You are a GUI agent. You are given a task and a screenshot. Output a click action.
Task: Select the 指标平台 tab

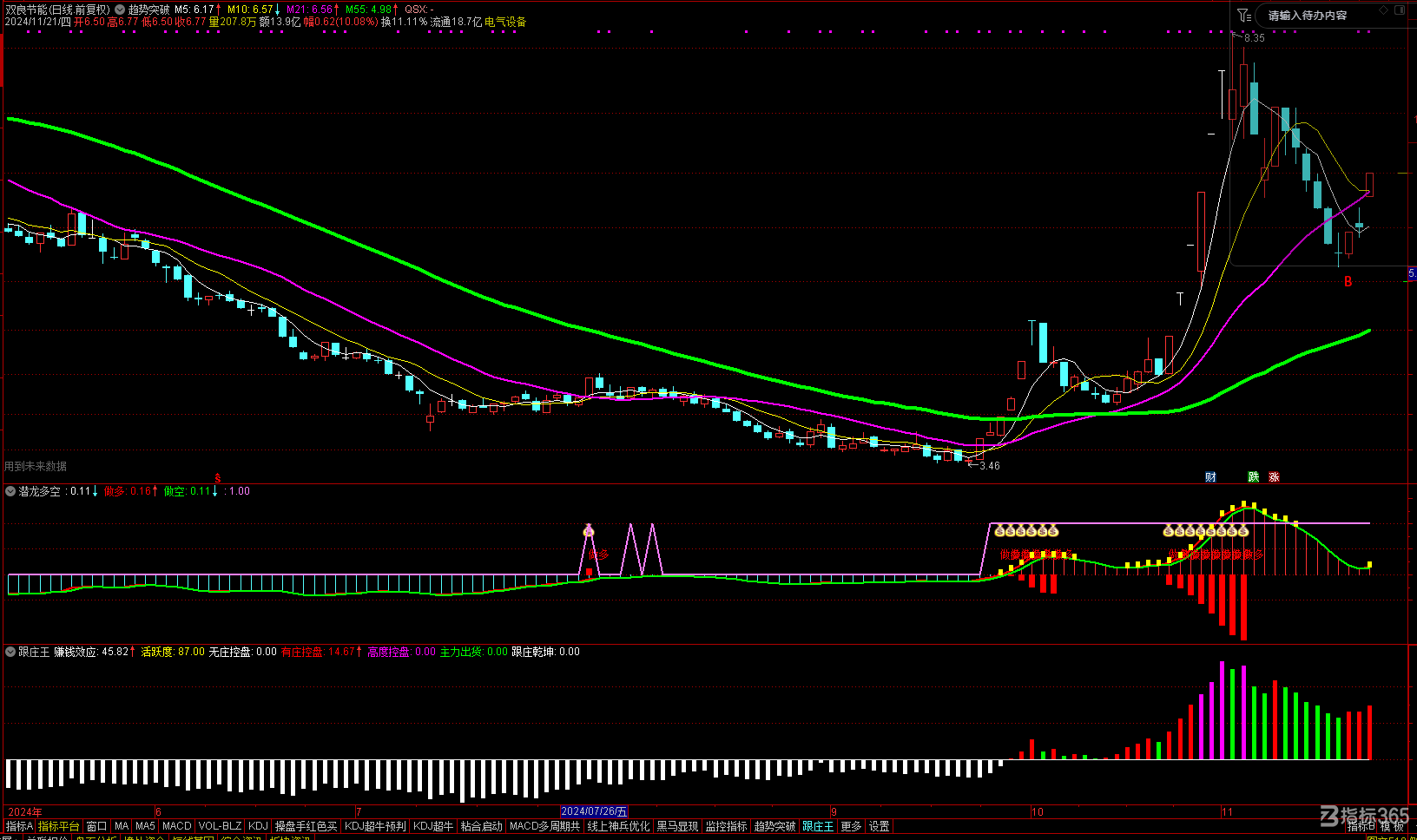[x=58, y=826]
